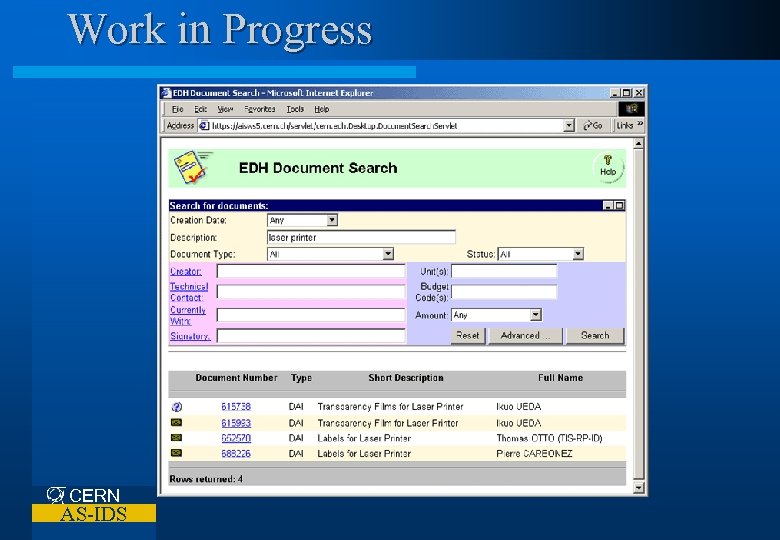This screenshot has height=540, width=780.
Task: Click the description Transparency Films for Laser Printer
Action: (390, 407)
